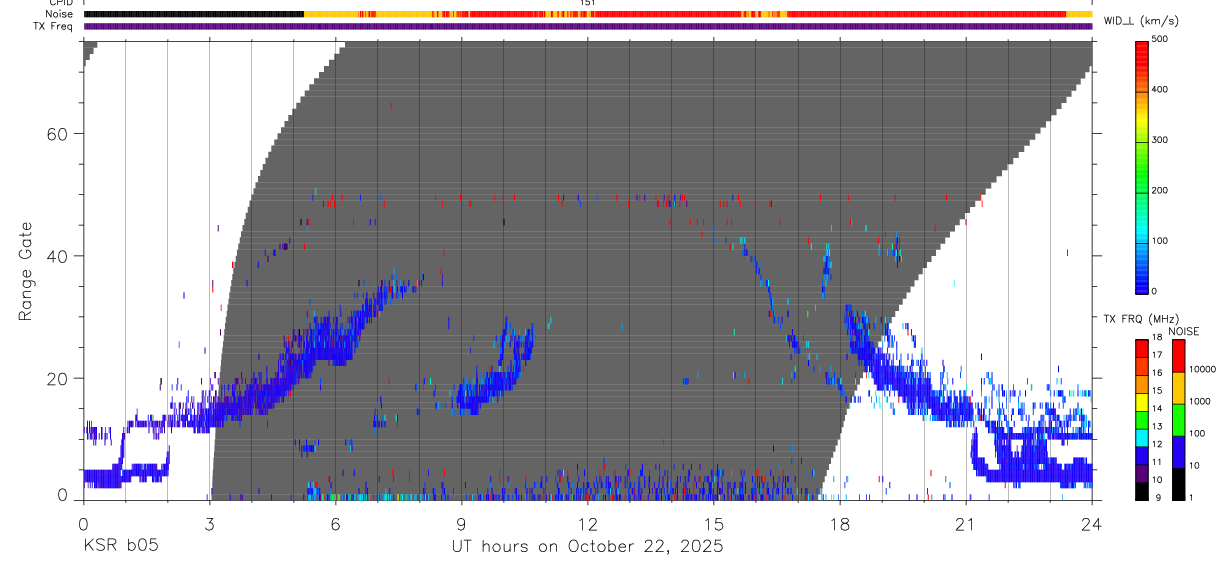Click the 'NOISE' legend title
Image resolution: width=1228 pixels, height=567 pixels.
pos(1183,331)
